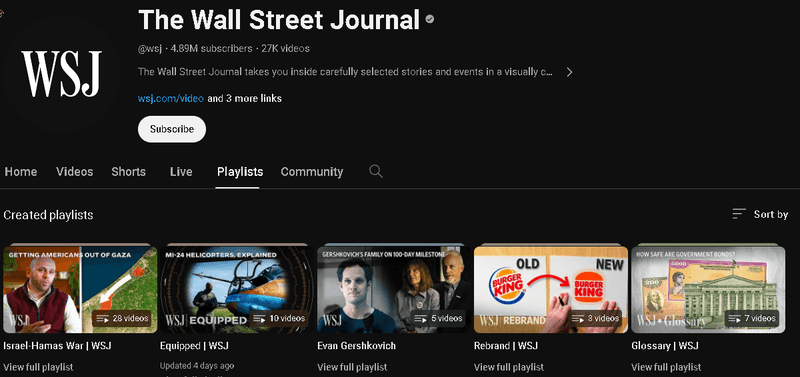Image resolution: width=800 pixels, height=377 pixels.
Task: Open the Israel-Hamas War playlist thumbnail
Action: coord(80,289)
